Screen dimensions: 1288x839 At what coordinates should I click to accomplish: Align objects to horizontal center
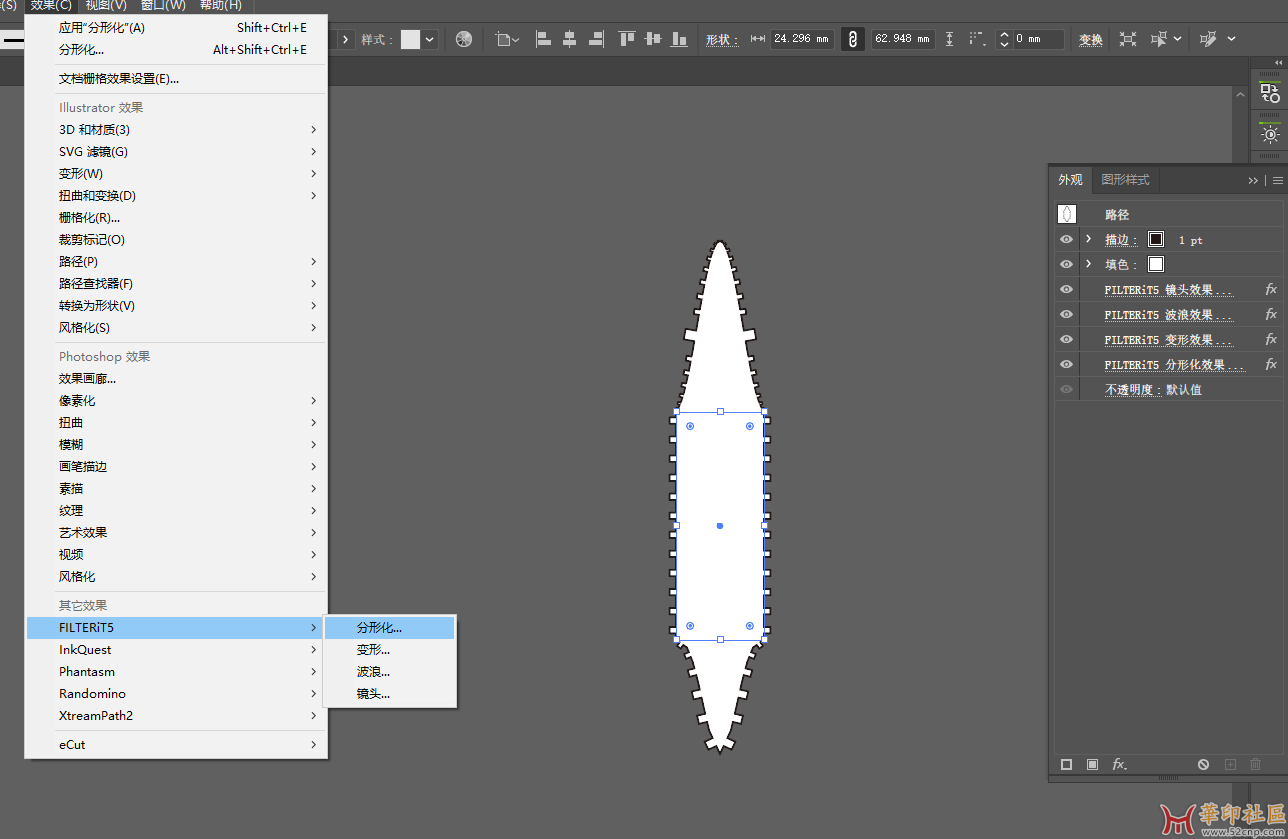pyautogui.click(x=569, y=39)
